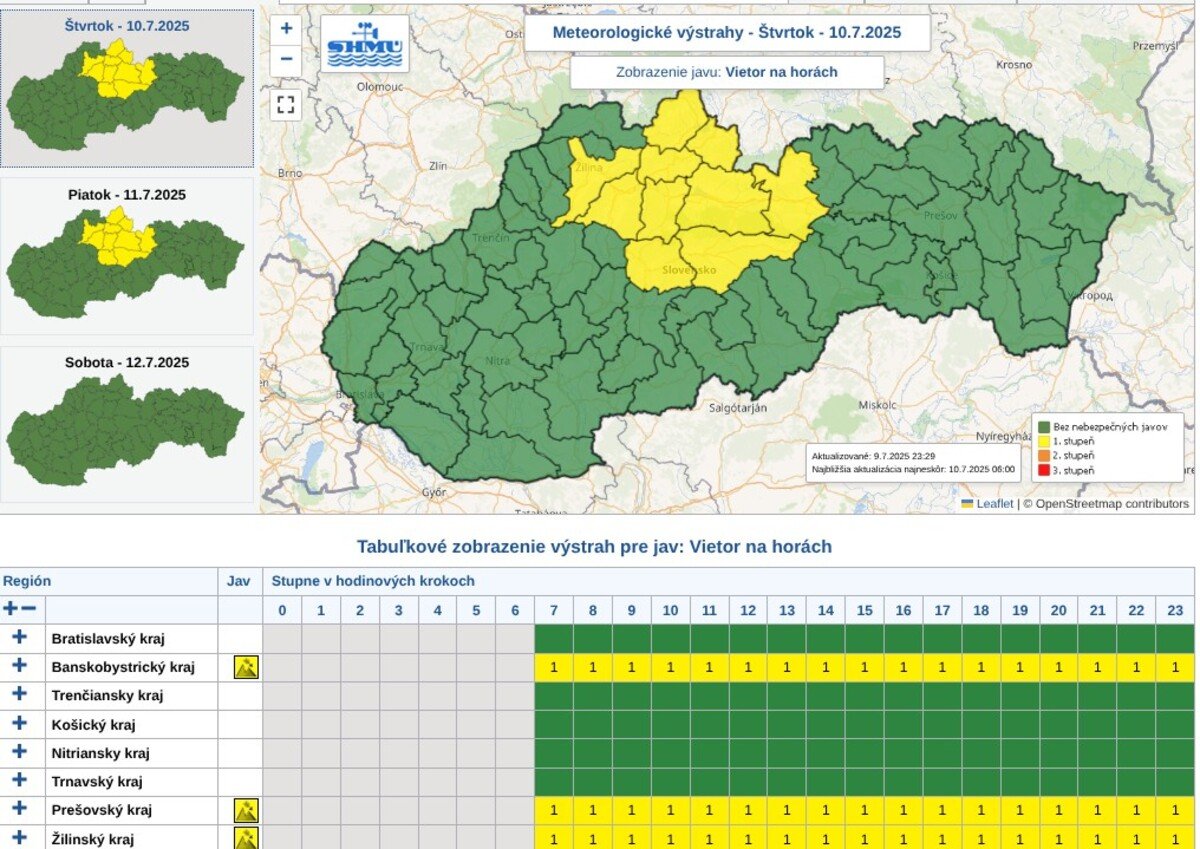Zoom in on the map
1200x849 pixels.
(x=286, y=28)
